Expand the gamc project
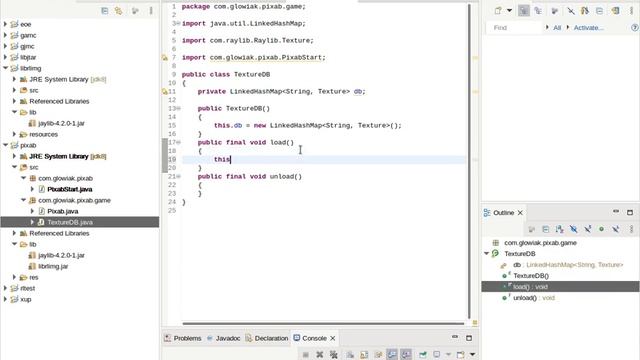Screen dimensions: 640x360 tap(5, 36)
